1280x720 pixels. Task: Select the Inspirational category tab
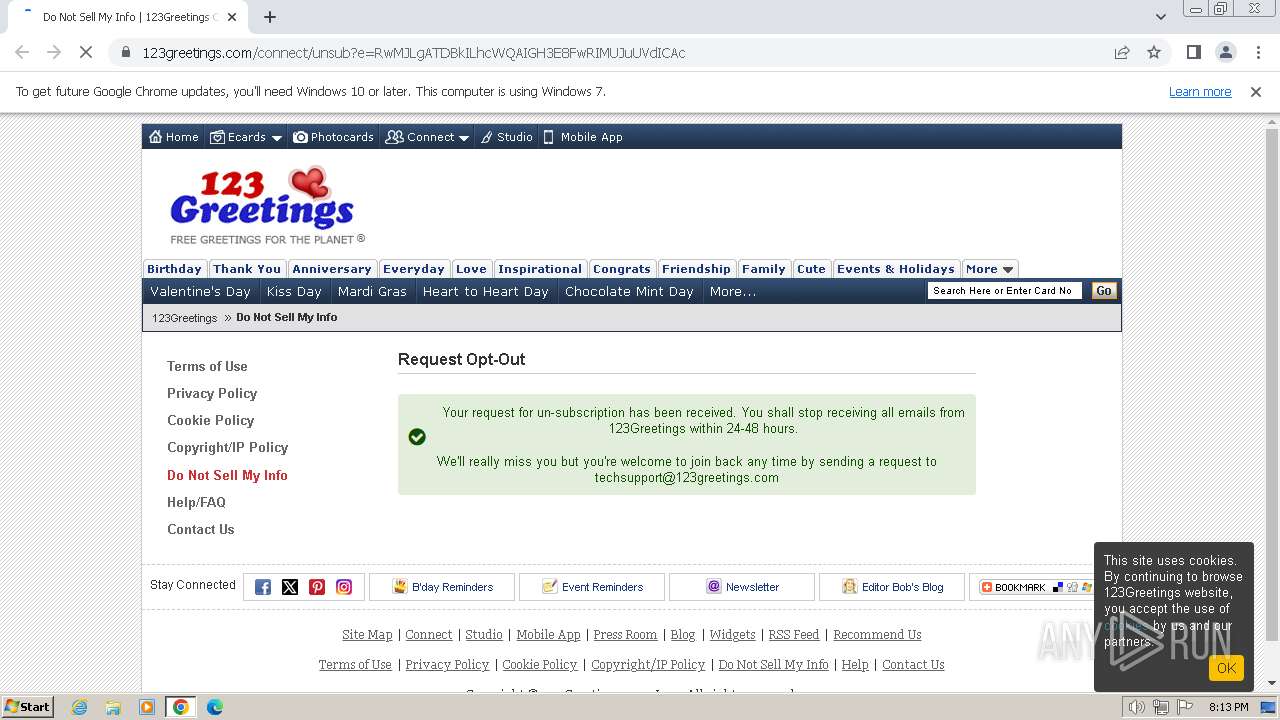coord(540,269)
